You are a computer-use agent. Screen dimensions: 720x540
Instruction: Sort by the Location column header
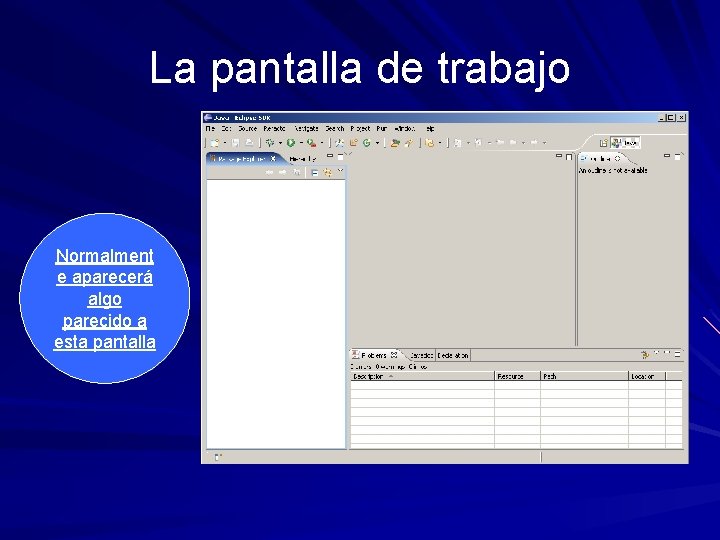point(647,376)
